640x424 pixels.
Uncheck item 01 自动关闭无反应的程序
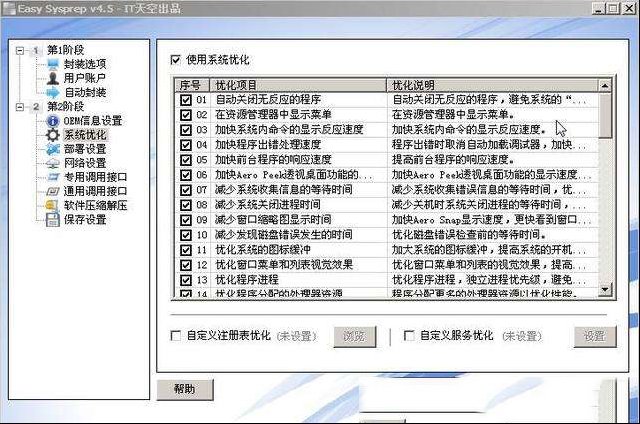pyautogui.click(x=185, y=101)
